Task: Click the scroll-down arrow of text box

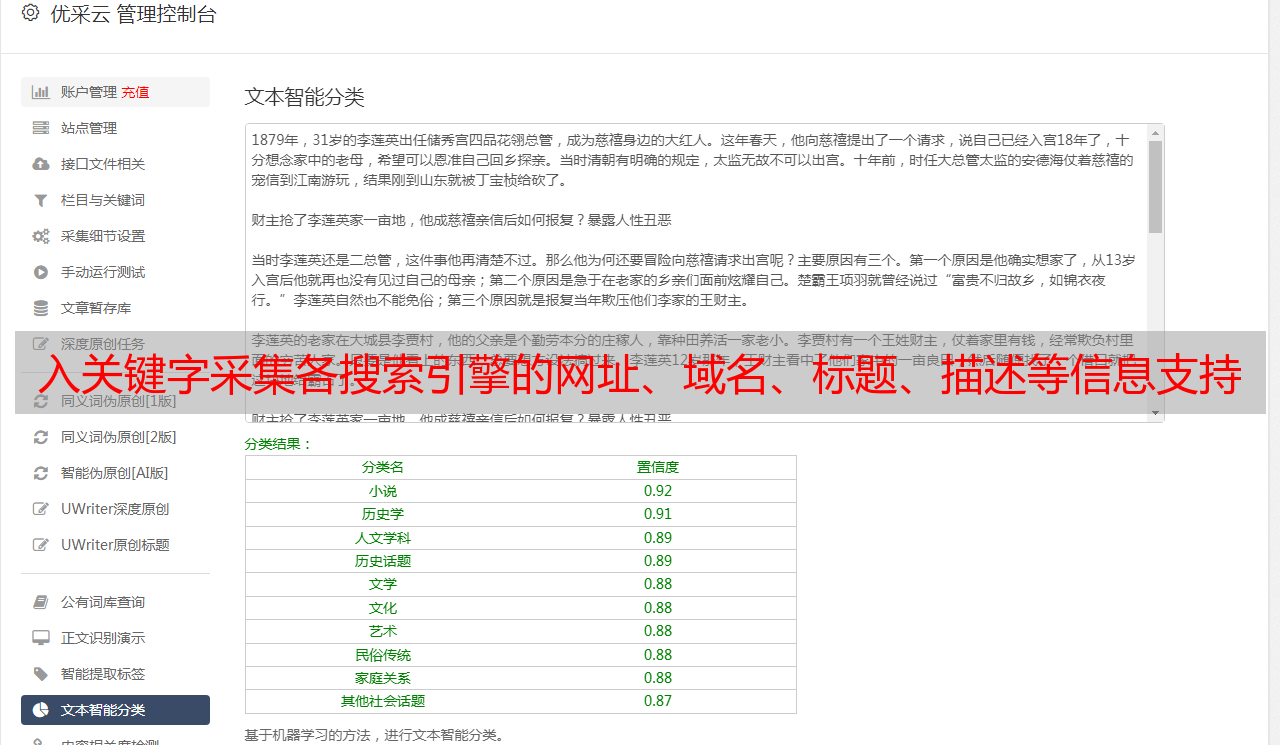Action: click(1156, 413)
